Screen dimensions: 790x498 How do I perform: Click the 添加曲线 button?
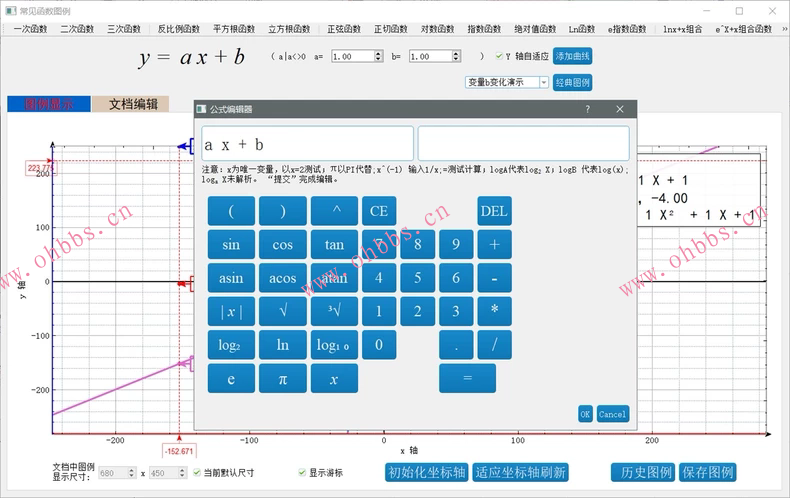[x=572, y=56]
